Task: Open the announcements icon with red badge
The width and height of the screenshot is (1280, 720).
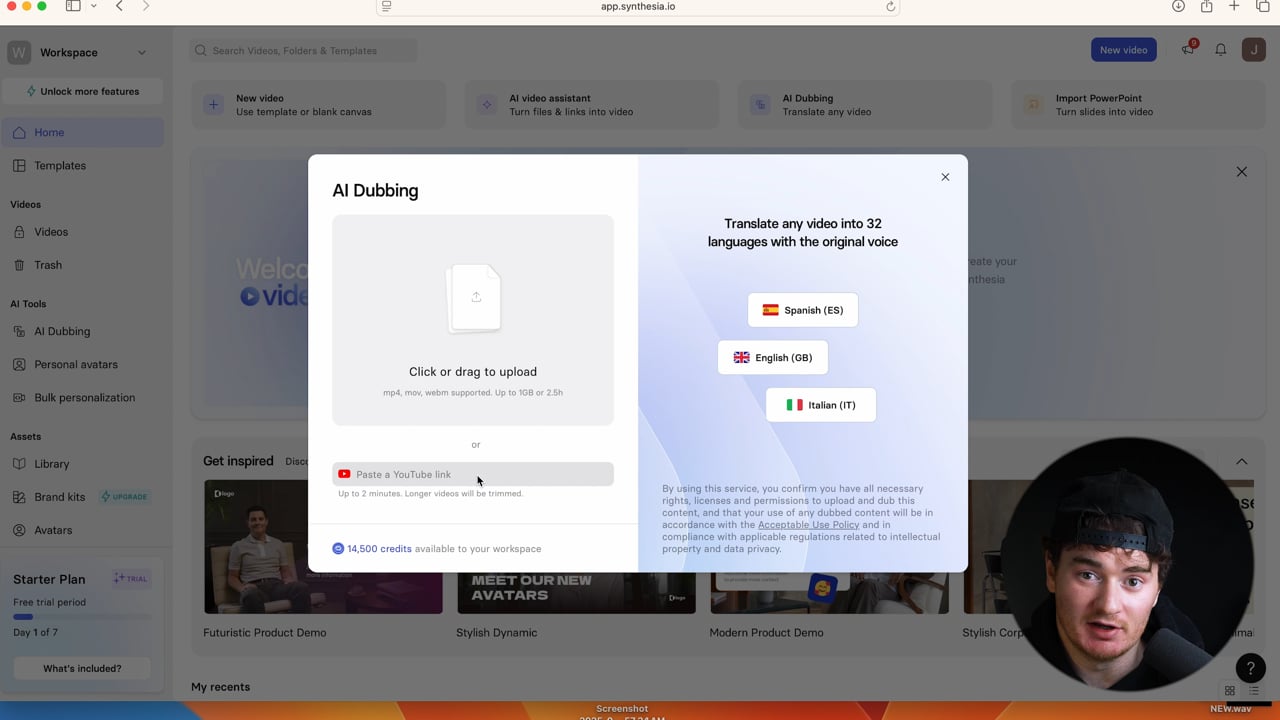Action: coord(1188,49)
